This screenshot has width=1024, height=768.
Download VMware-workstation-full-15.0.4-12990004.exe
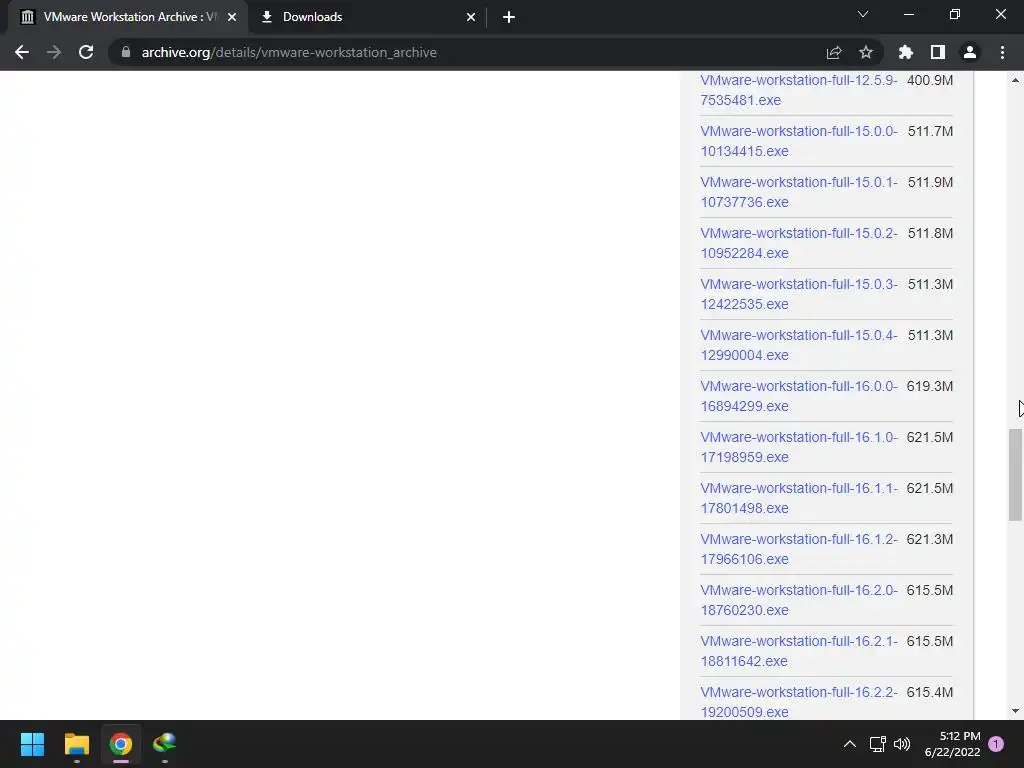799,345
